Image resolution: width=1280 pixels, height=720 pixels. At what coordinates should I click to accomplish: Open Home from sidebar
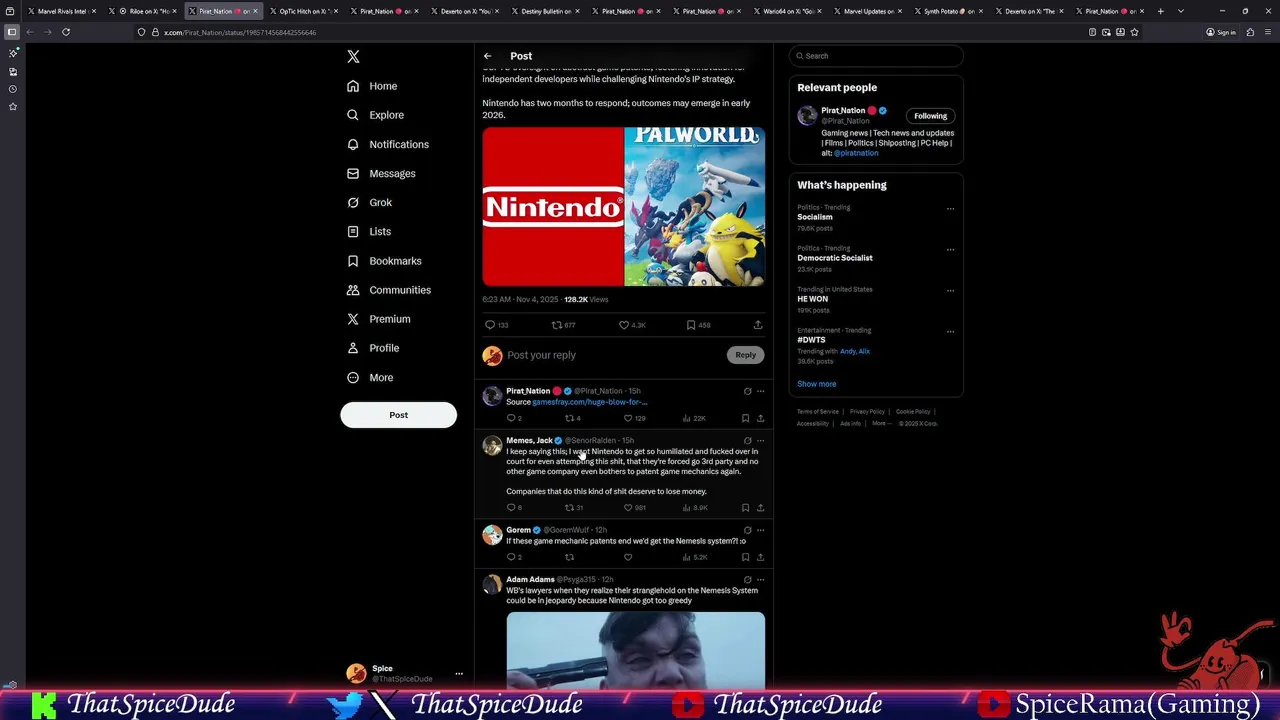point(372,86)
